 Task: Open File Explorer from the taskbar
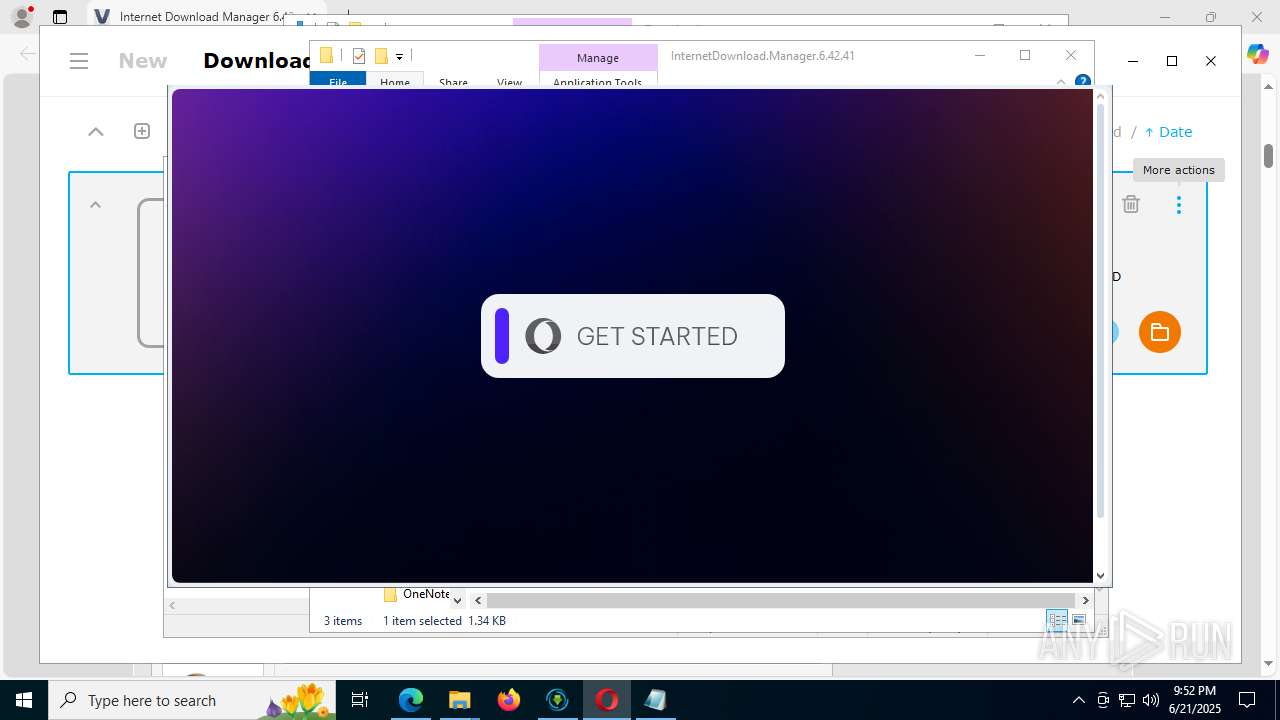tap(460, 700)
